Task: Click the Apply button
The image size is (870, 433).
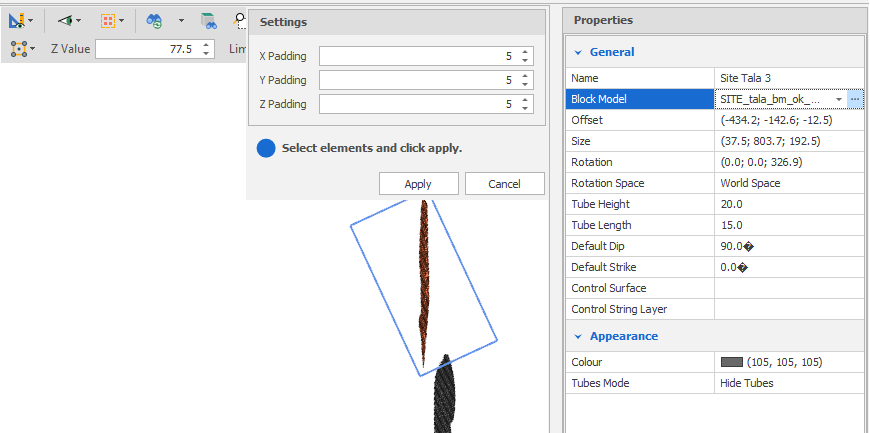Action: click(418, 184)
